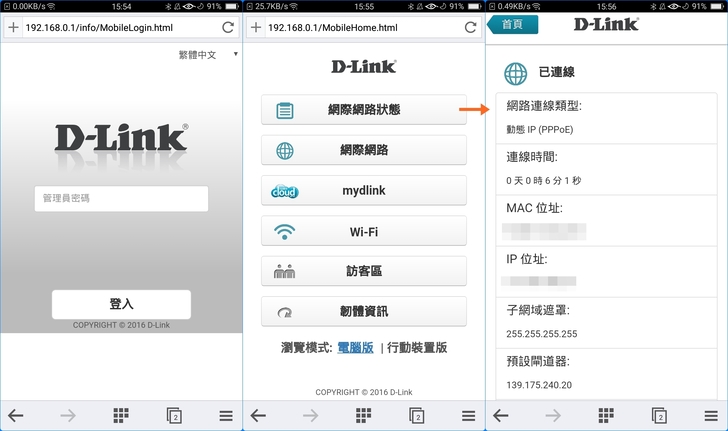Reload the MobileHome.html page

(470, 27)
